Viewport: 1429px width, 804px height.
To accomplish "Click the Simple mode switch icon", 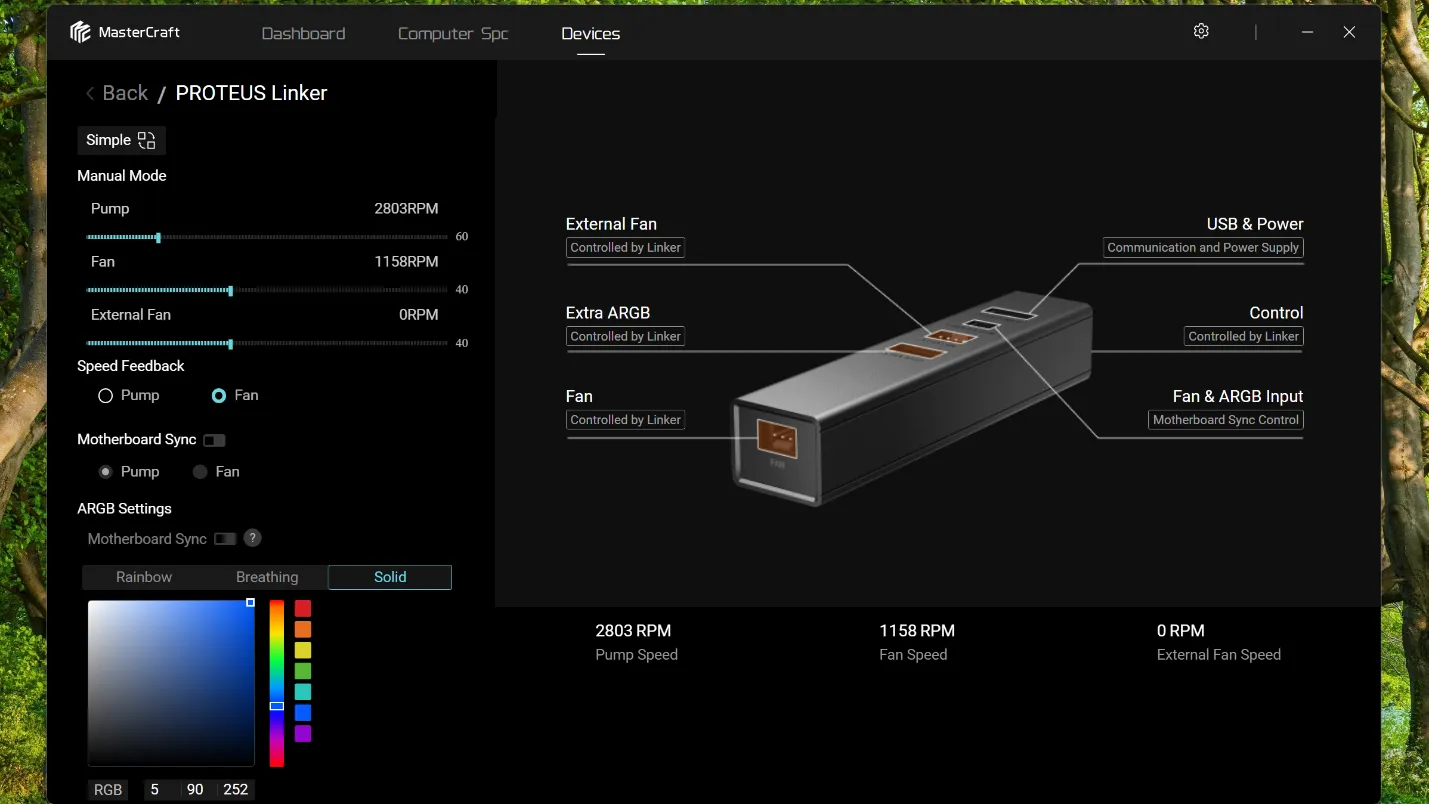I will pos(147,140).
